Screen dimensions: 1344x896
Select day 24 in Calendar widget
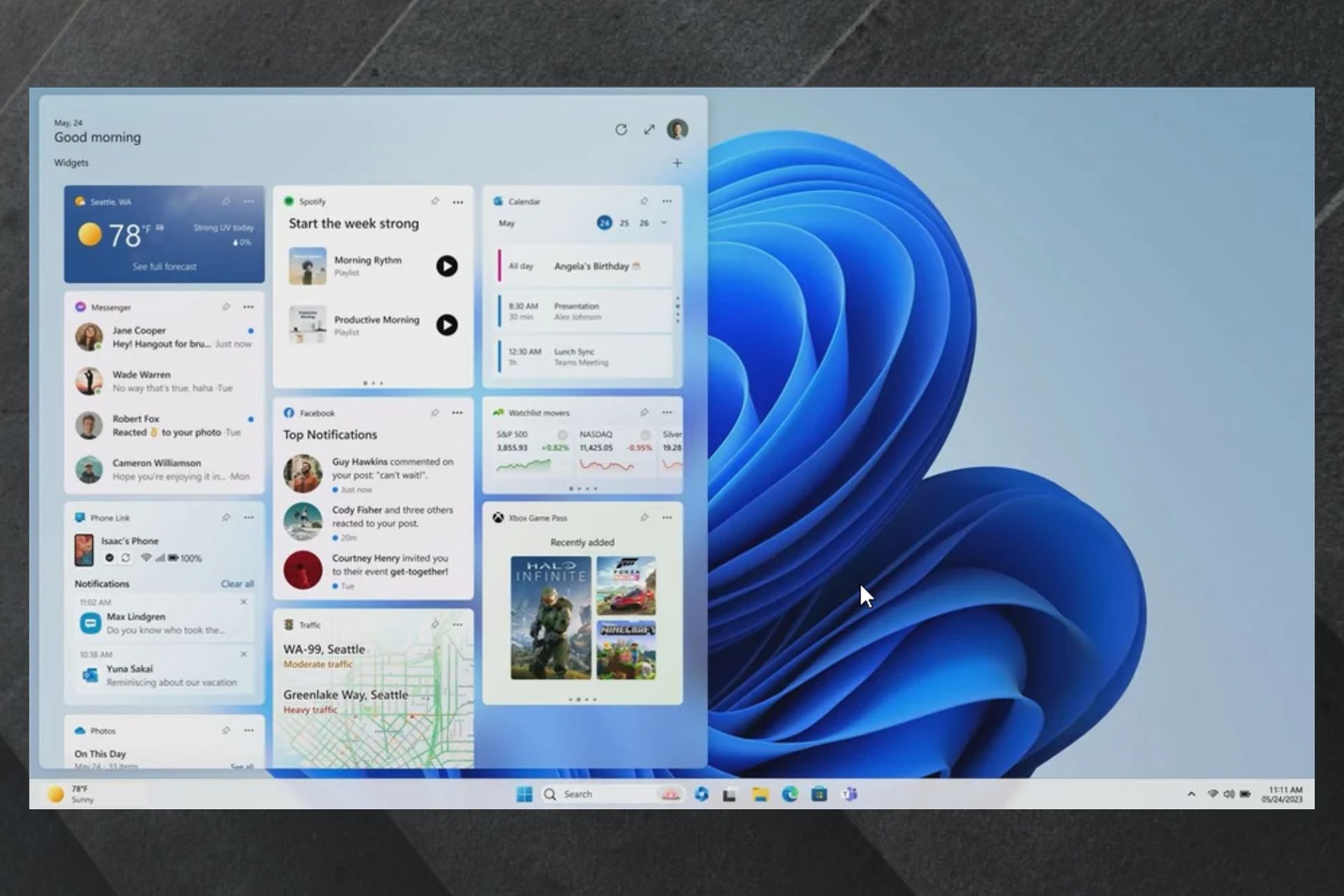(604, 223)
